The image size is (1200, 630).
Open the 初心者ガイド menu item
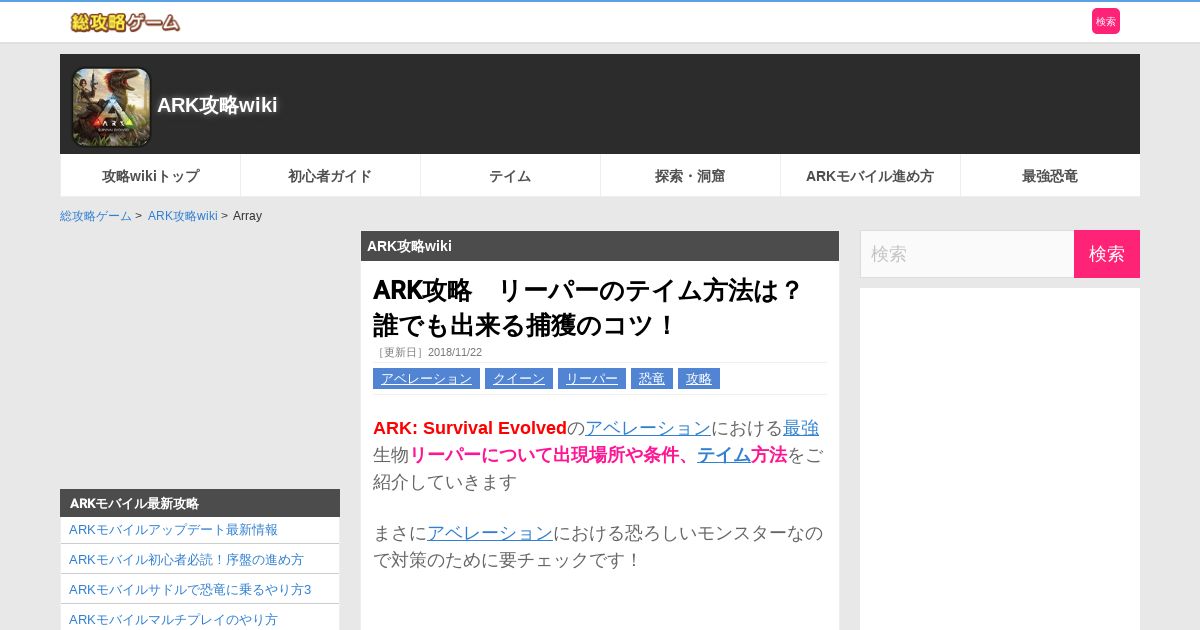330,176
